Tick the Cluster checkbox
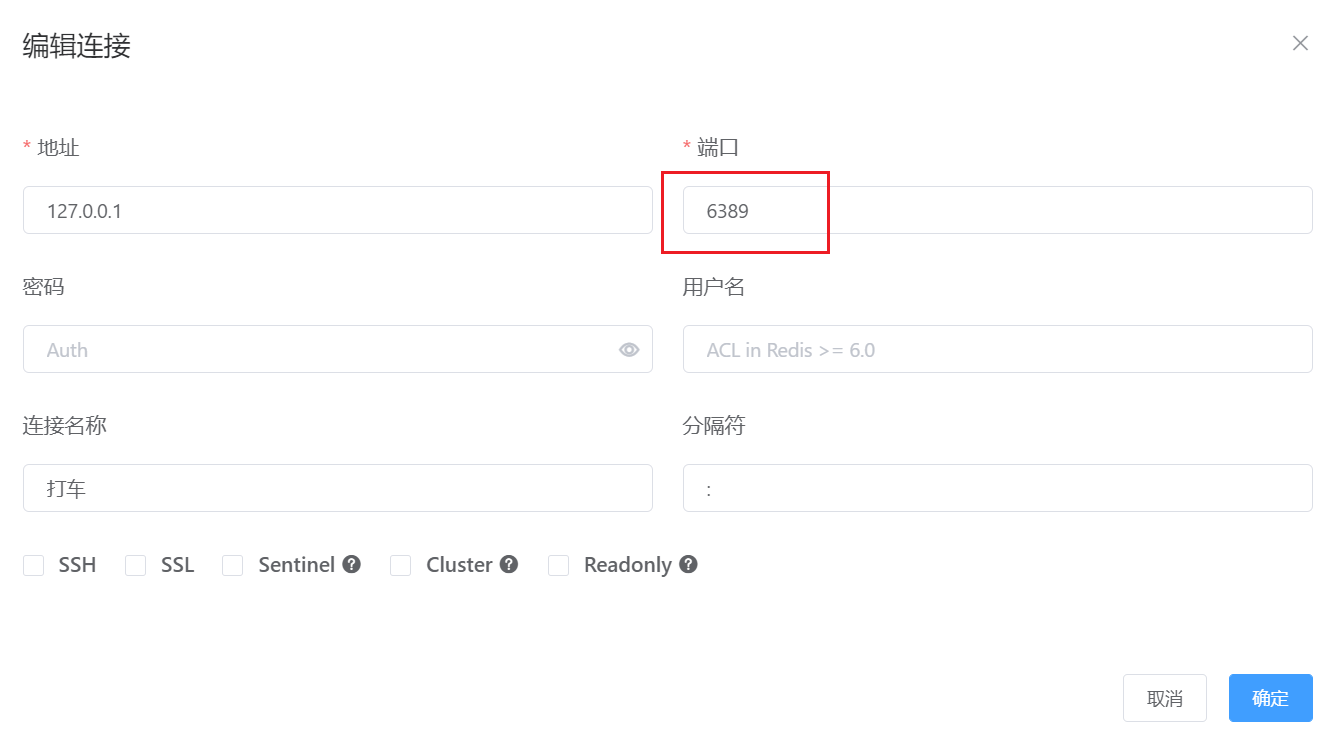The image size is (1339, 750). 401,566
